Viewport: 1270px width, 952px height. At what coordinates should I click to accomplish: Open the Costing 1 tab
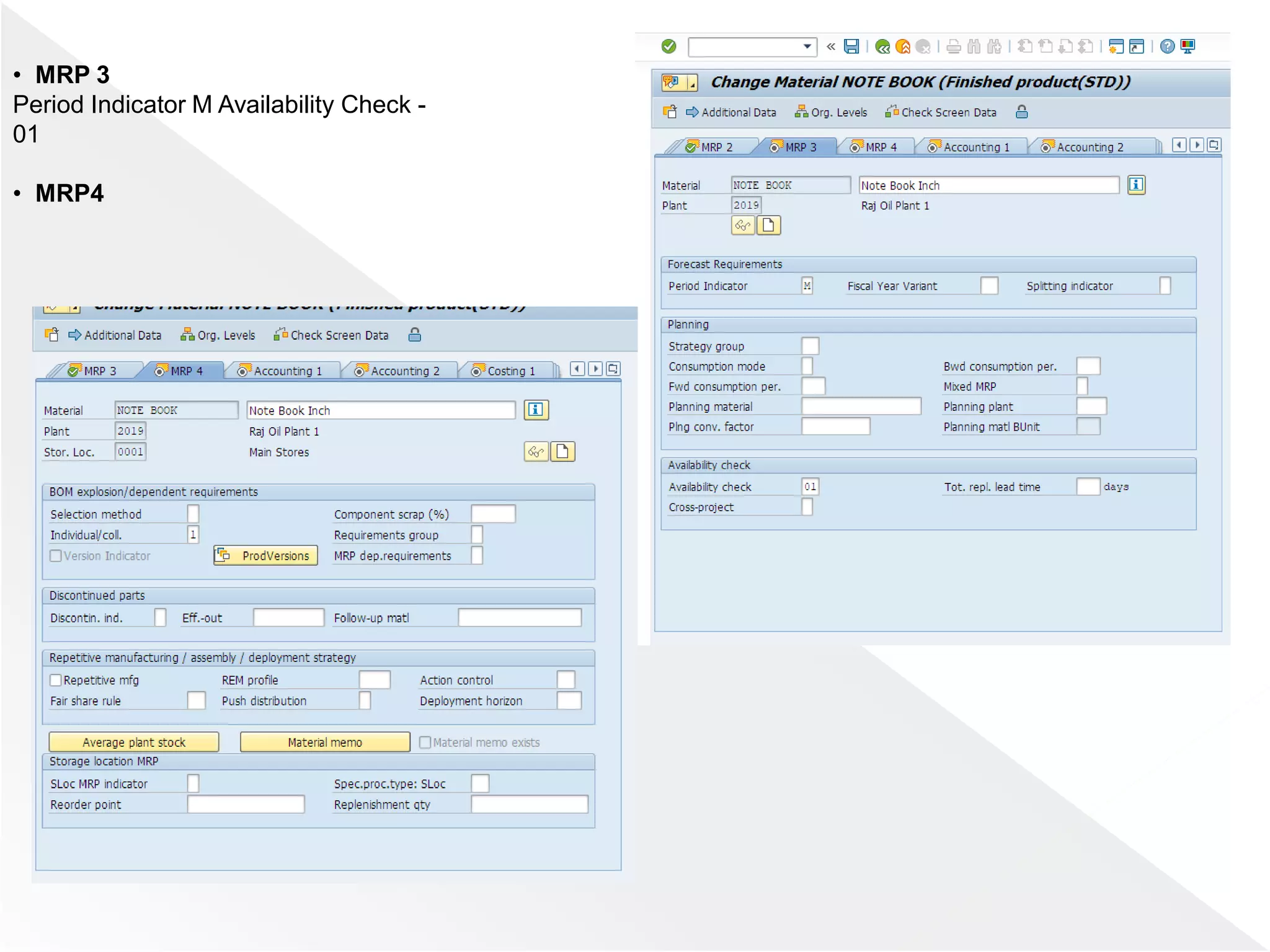pyautogui.click(x=510, y=371)
